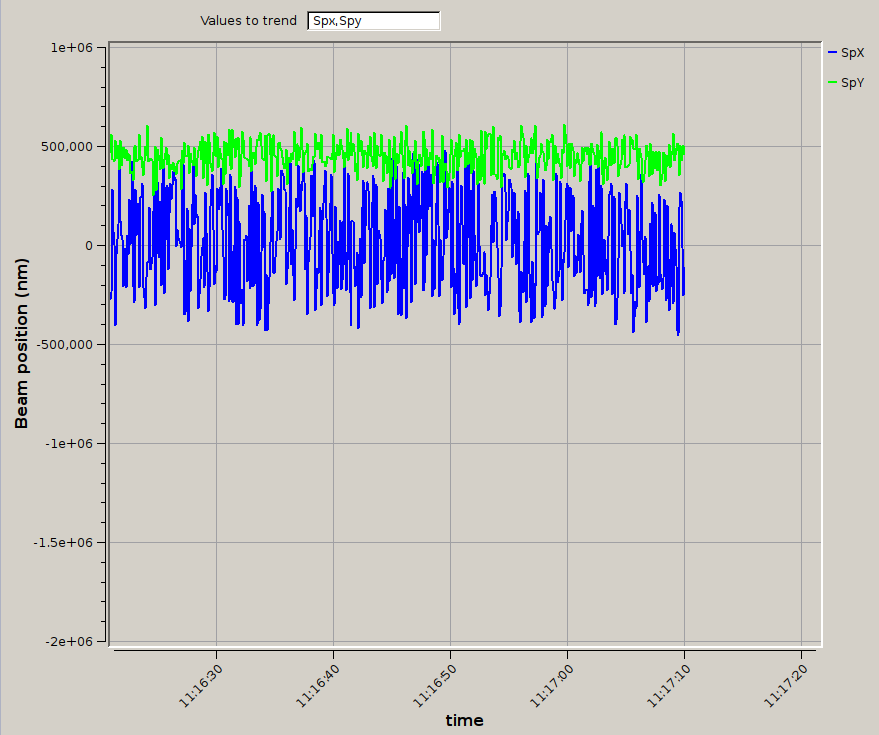Screen dimensions: 879x735
Task: Click the 1e+06 y-axis tick label
Action: pos(71,48)
